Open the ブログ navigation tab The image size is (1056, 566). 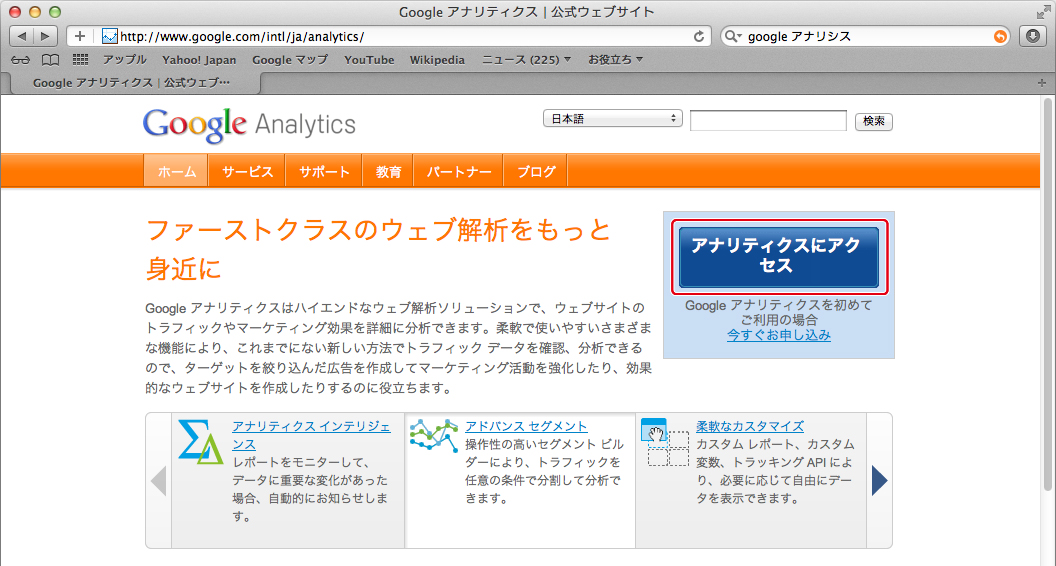click(536, 171)
